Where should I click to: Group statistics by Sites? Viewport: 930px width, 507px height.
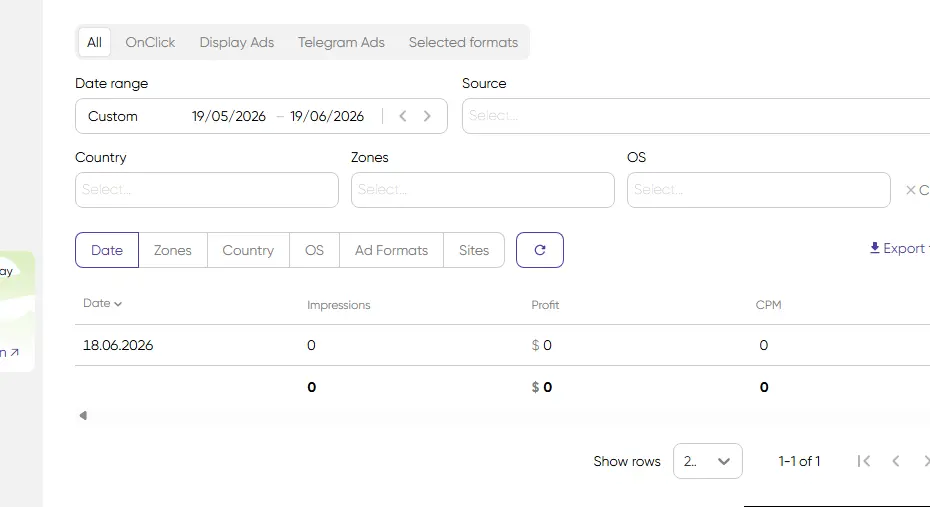474,250
